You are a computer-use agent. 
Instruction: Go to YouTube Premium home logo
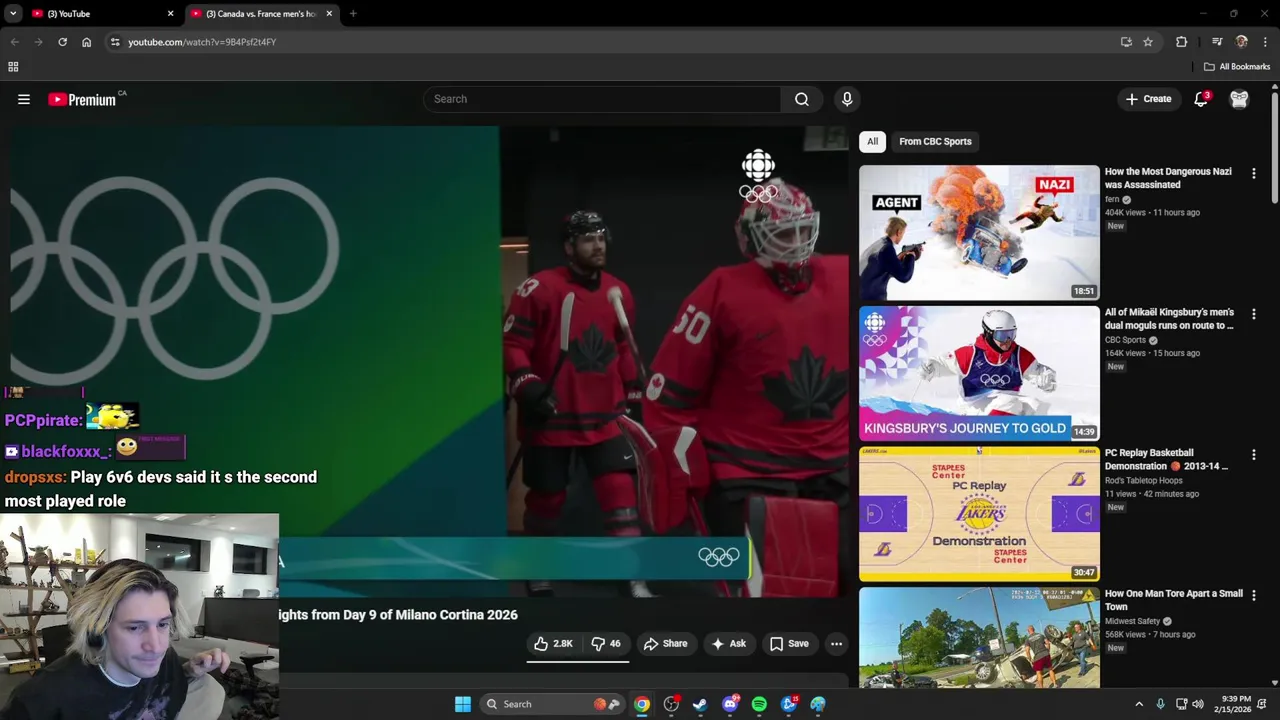(82, 99)
